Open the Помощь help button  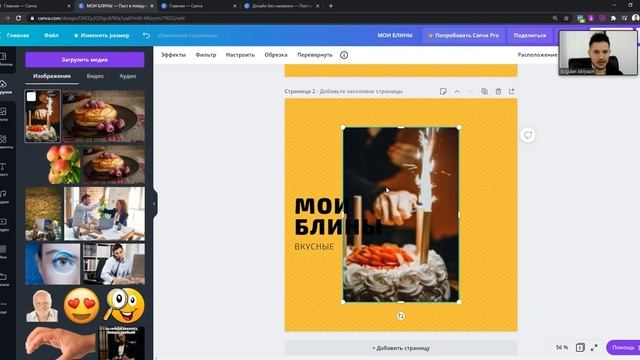[624, 347]
